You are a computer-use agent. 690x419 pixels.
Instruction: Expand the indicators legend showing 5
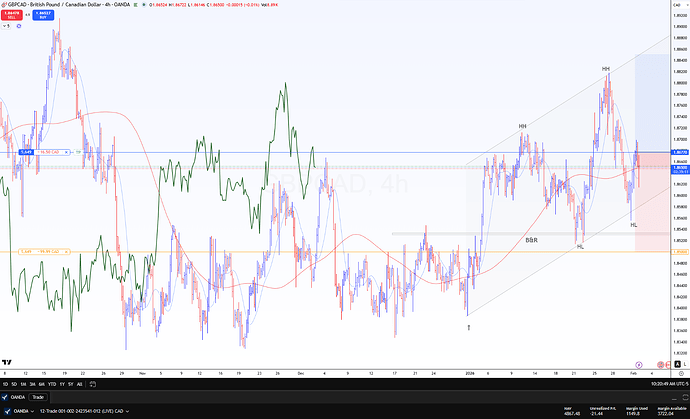coord(6,26)
